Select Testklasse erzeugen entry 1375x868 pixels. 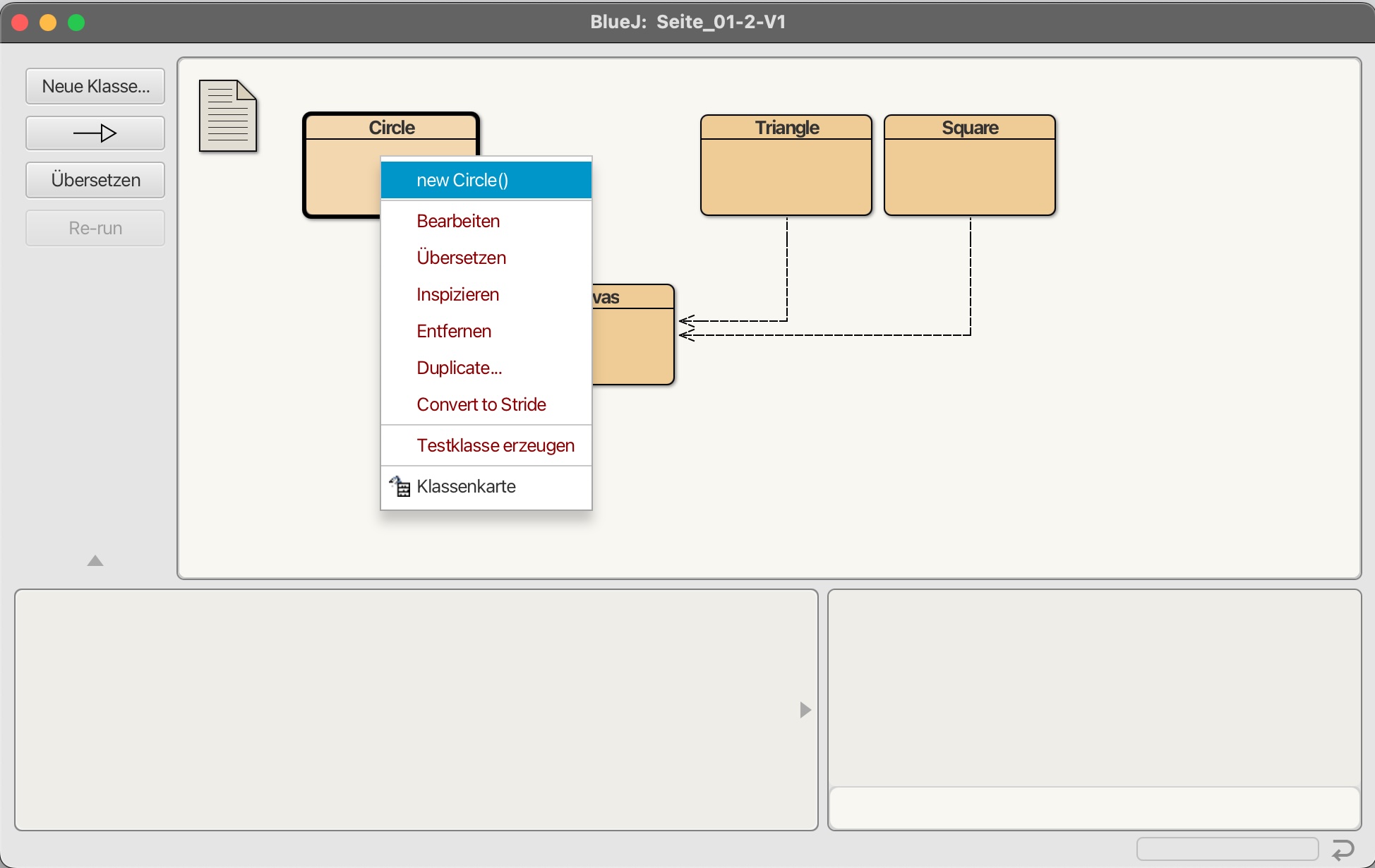click(x=495, y=446)
